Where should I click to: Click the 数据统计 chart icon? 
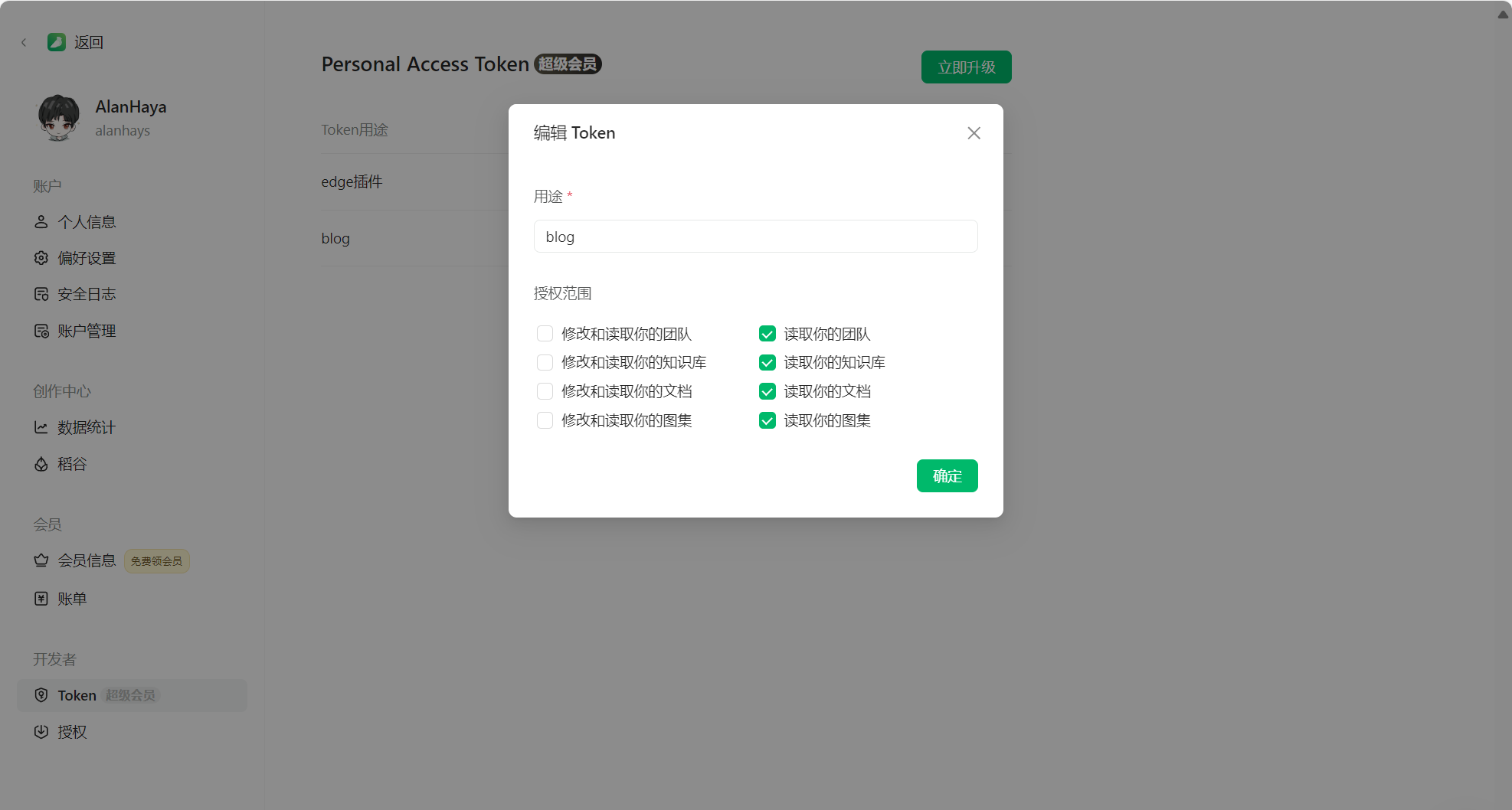coord(41,427)
